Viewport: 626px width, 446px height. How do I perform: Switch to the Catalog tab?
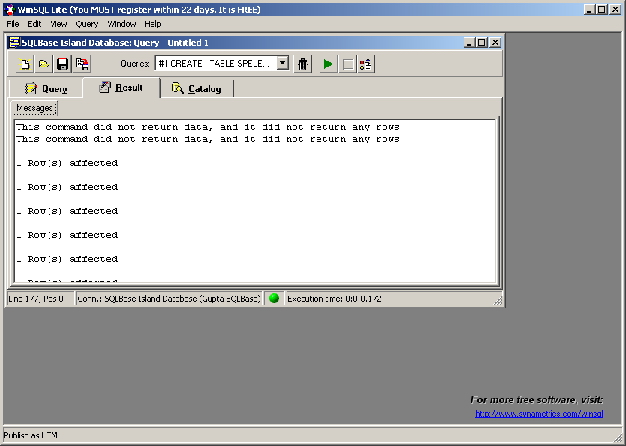(x=196, y=89)
